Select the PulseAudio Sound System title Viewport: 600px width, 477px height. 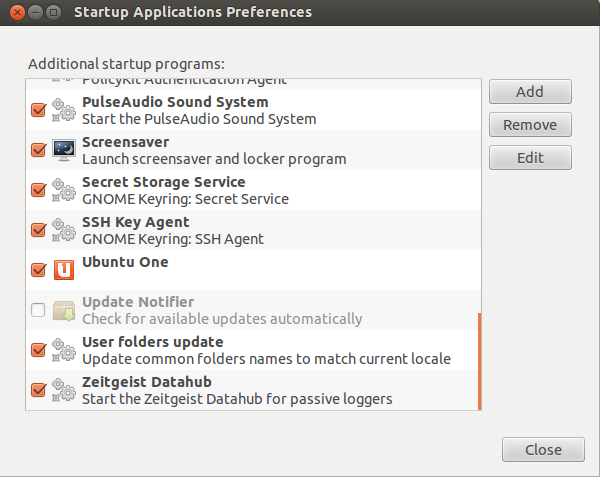[175, 102]
